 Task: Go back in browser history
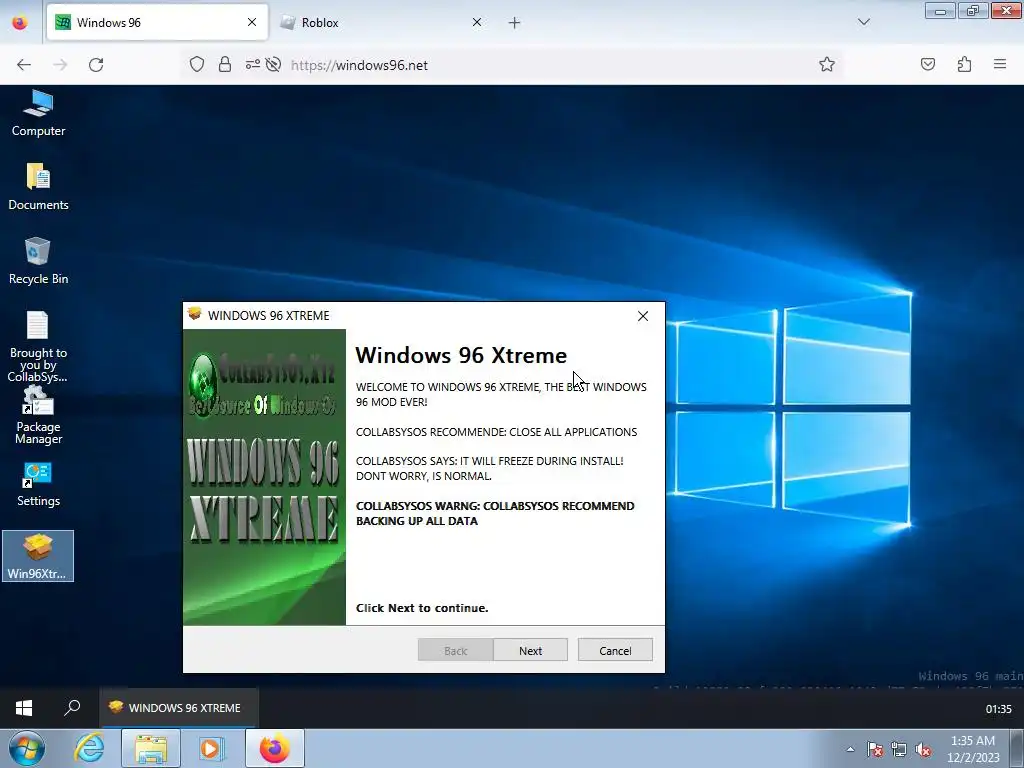point(24,64)
